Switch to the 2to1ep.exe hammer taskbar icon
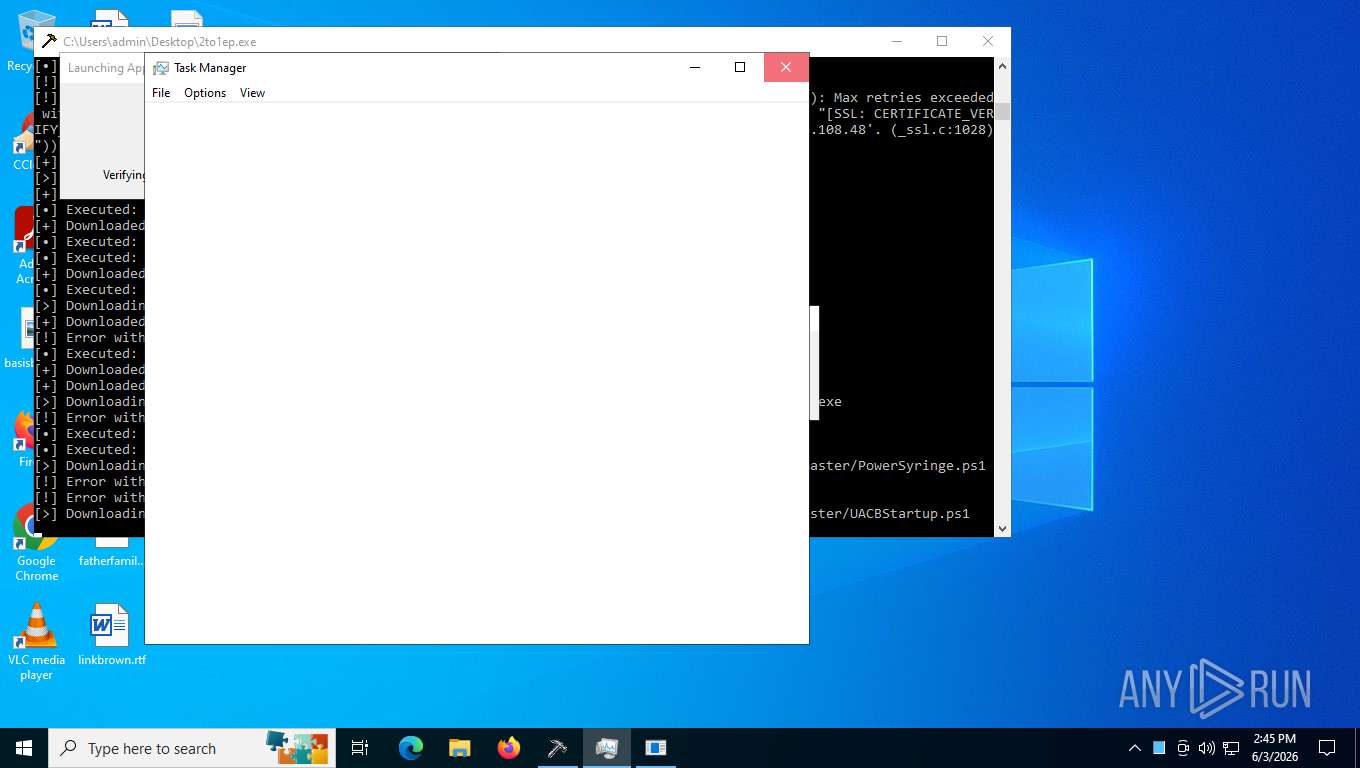The height and width of the screenshot is (768, 1360). pos(558,748)
